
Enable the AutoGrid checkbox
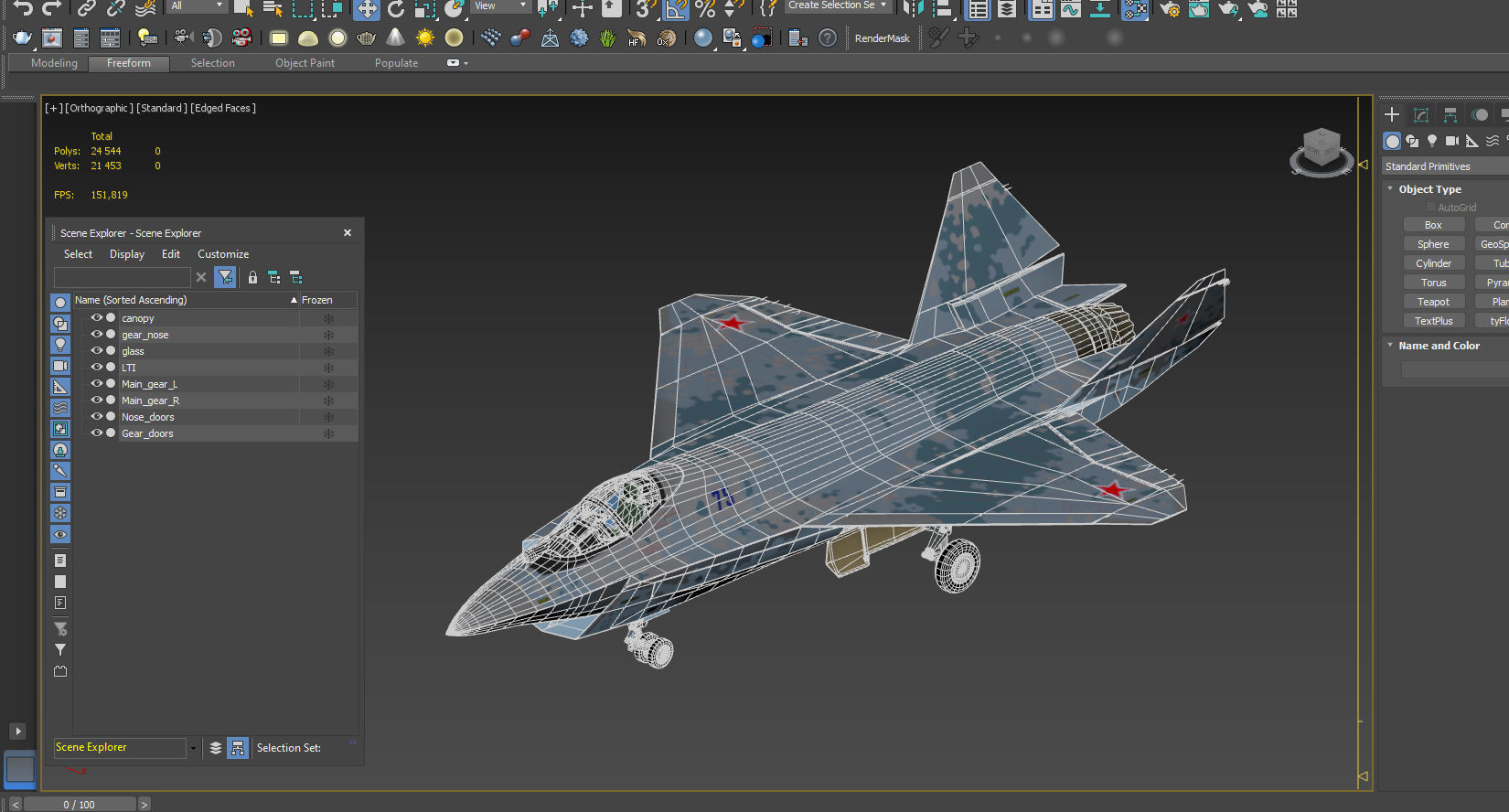click(1432, 208)
